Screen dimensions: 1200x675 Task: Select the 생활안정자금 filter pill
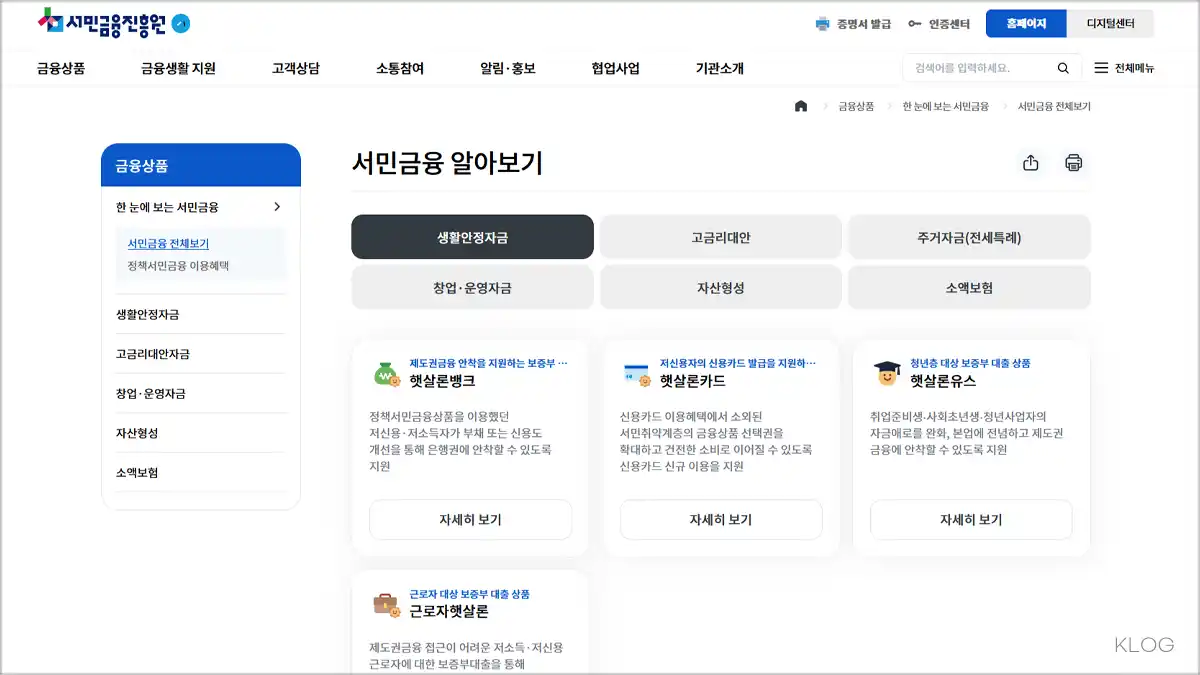coord(471,236)
